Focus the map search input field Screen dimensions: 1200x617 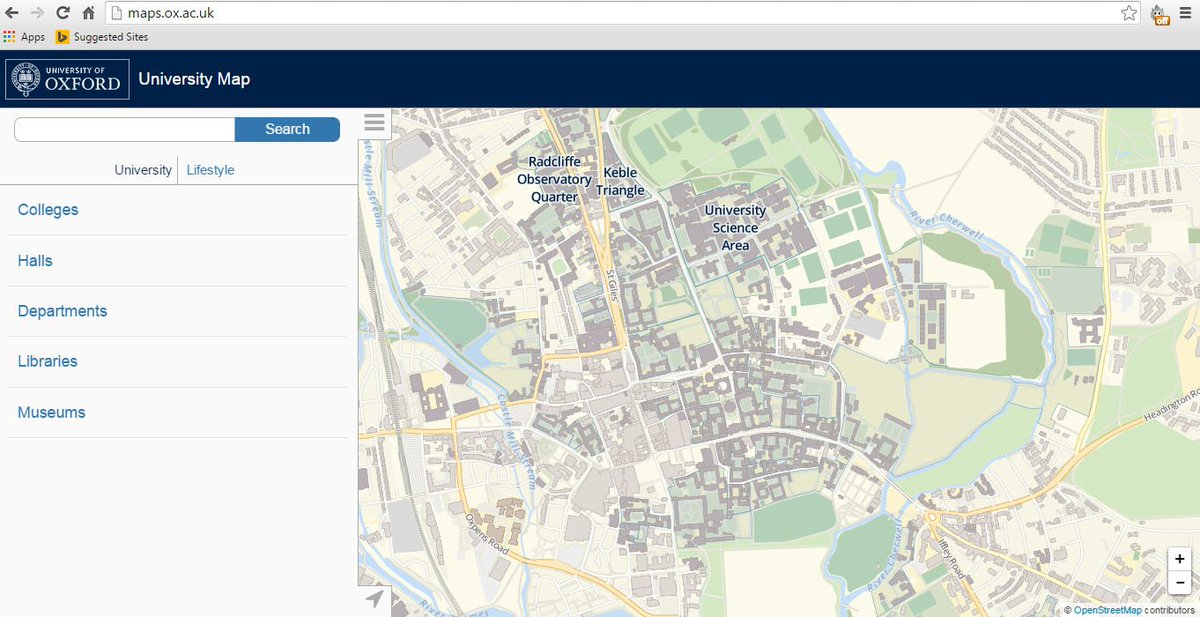pyautogui.click(x=125, y=129)
